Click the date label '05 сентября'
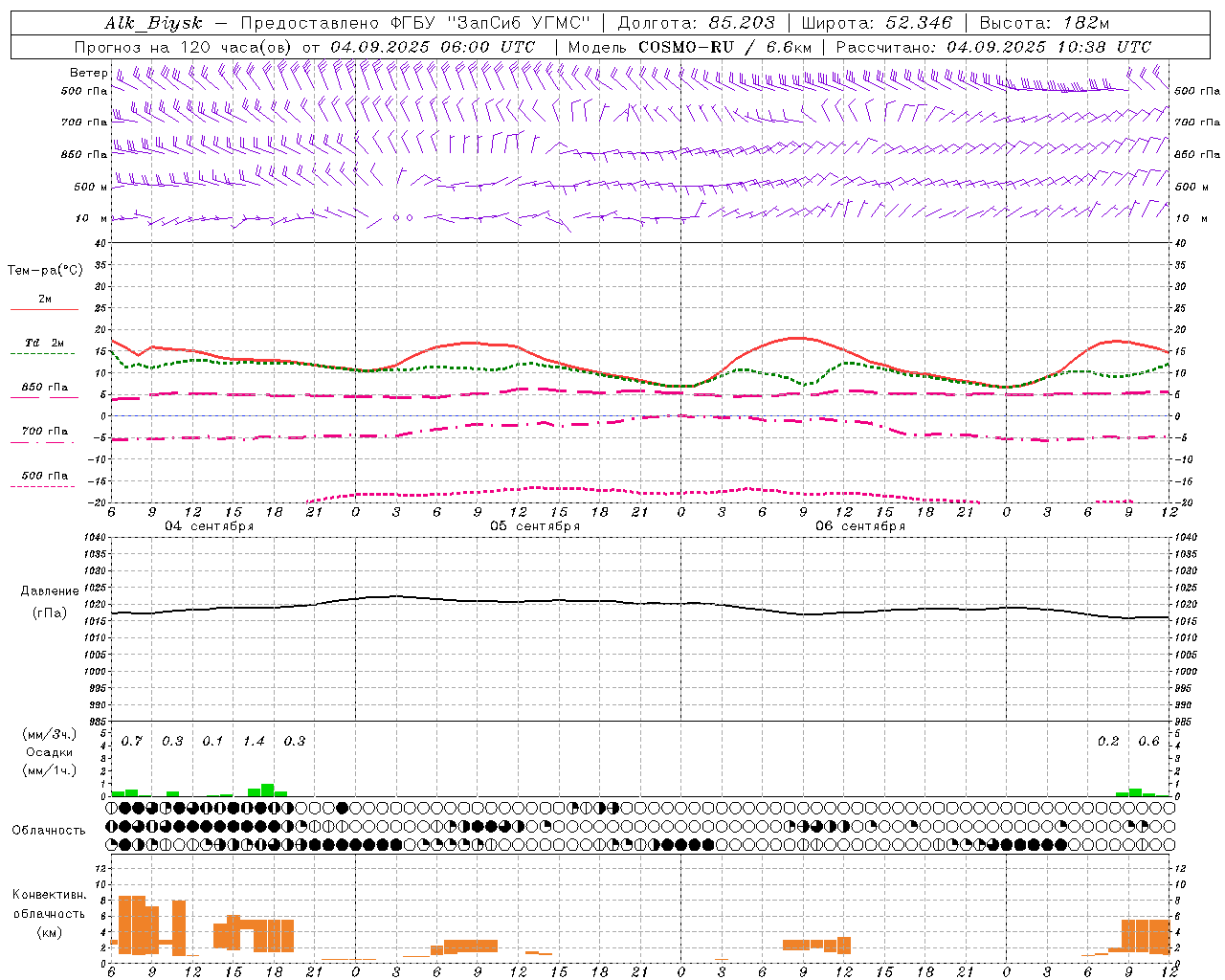This screenshot has height=980, width=1225. (x=535, y=526)
